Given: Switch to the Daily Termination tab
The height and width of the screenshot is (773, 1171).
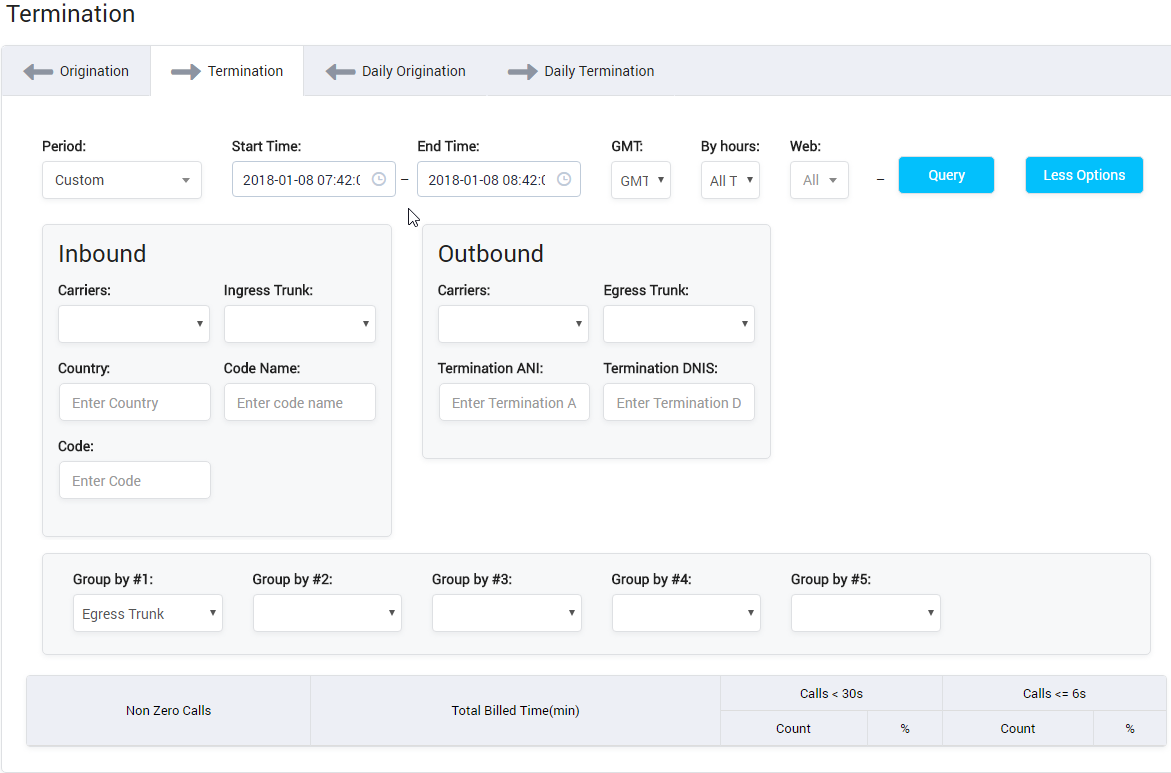Looking at the screenshot, I should click(597, 71).
